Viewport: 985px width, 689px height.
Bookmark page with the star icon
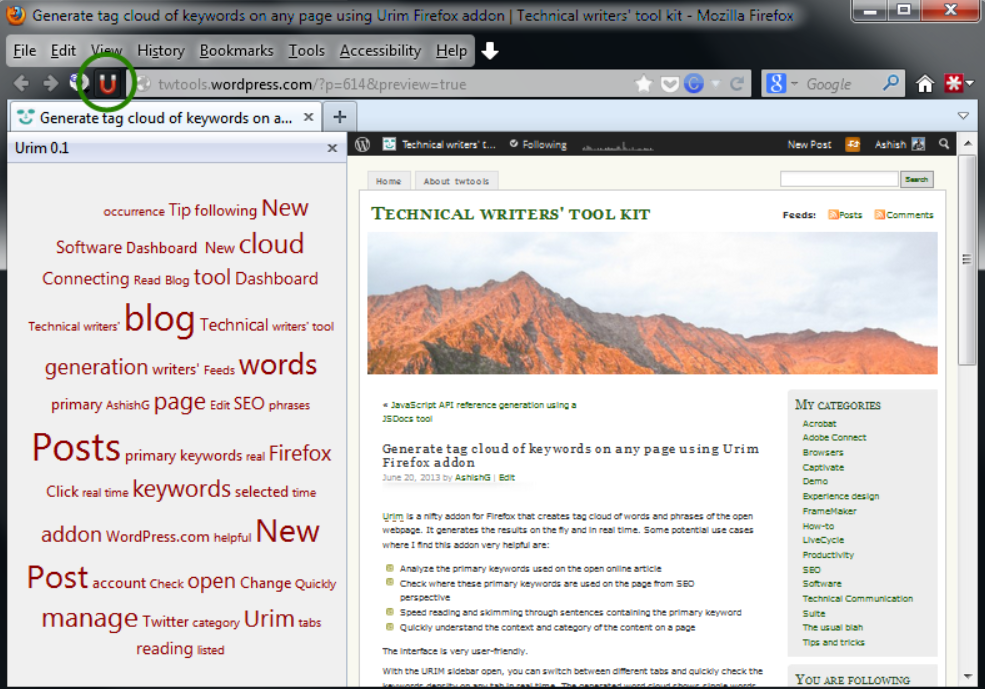(x=643, y=84)
